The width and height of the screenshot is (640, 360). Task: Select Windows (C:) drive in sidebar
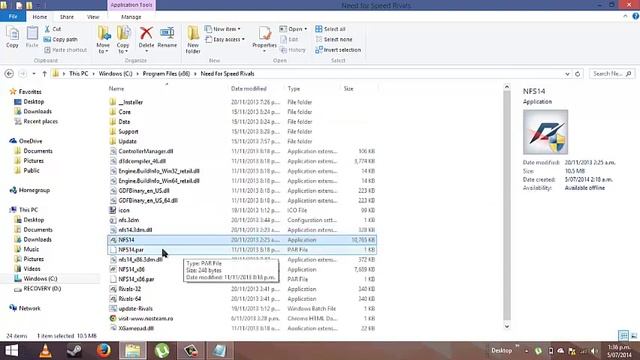click(40, 278)
